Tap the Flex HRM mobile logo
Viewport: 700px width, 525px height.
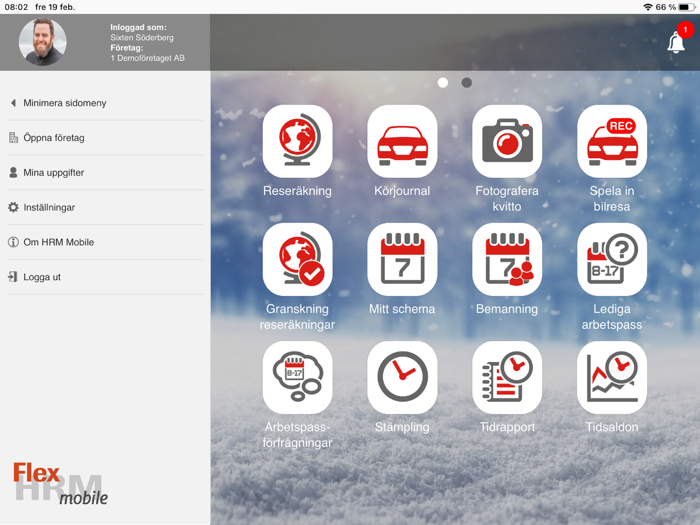click(60, 483)
